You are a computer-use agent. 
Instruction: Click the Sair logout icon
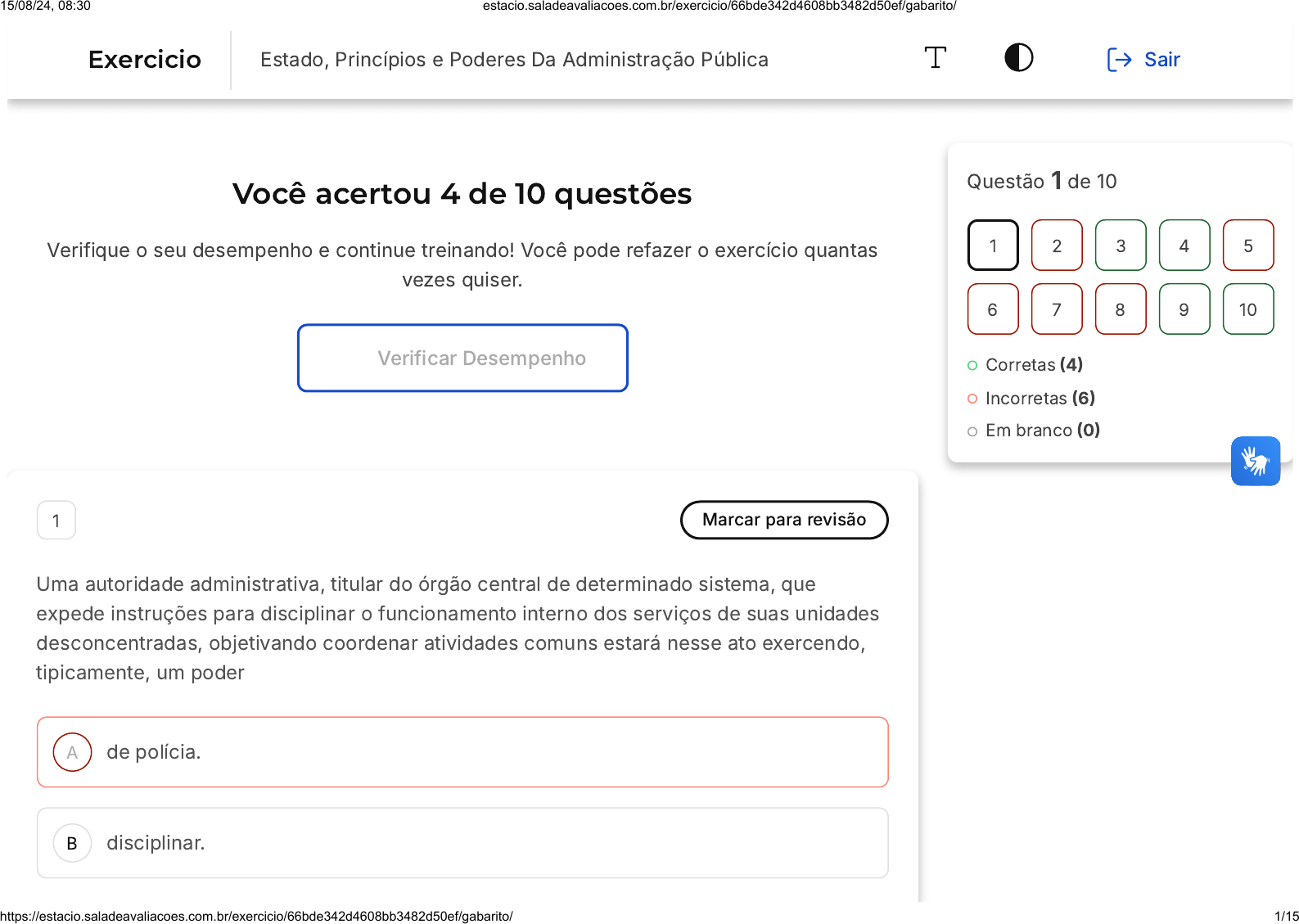click(1119, 60)
